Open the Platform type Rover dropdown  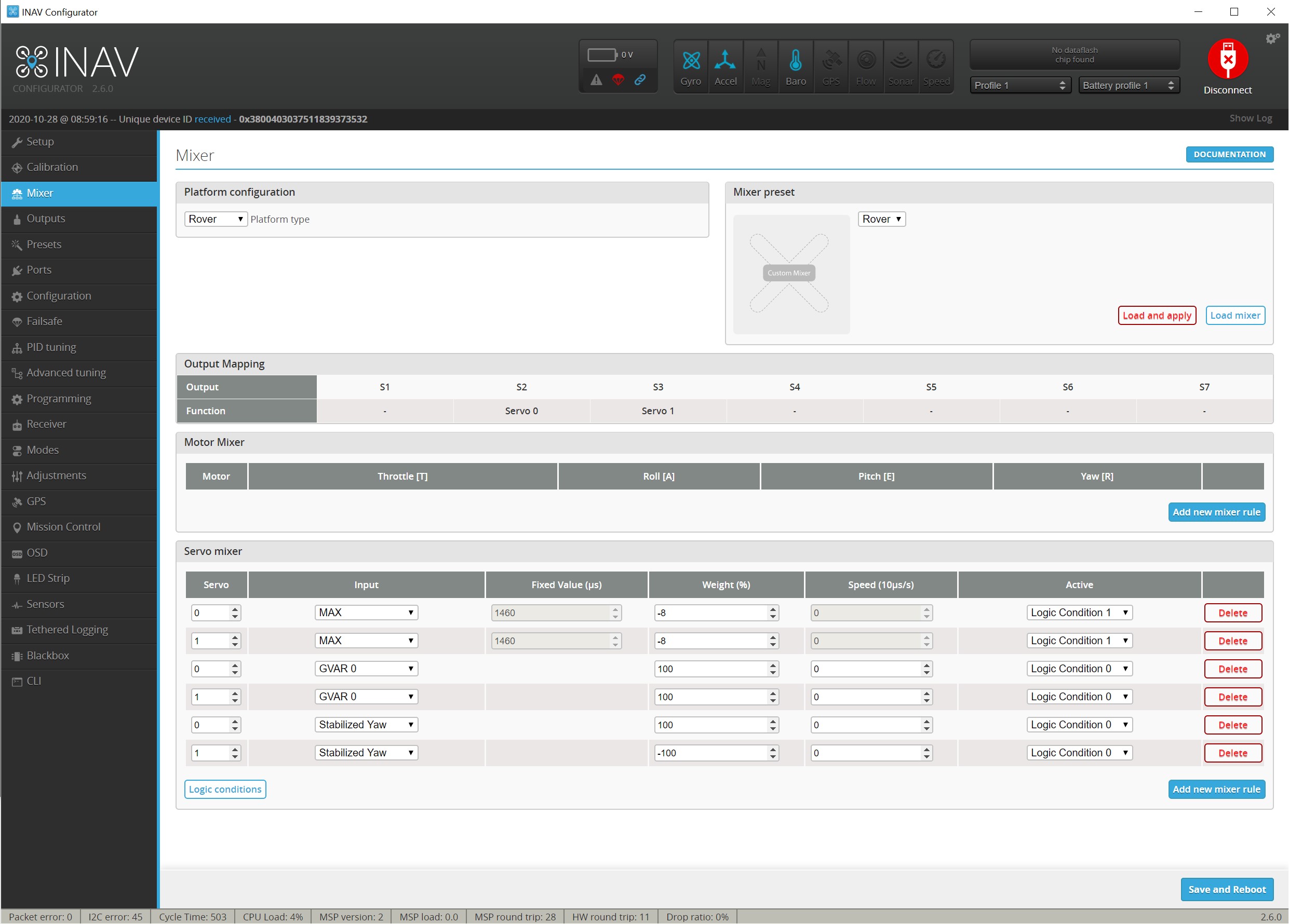tap(216, 219)
